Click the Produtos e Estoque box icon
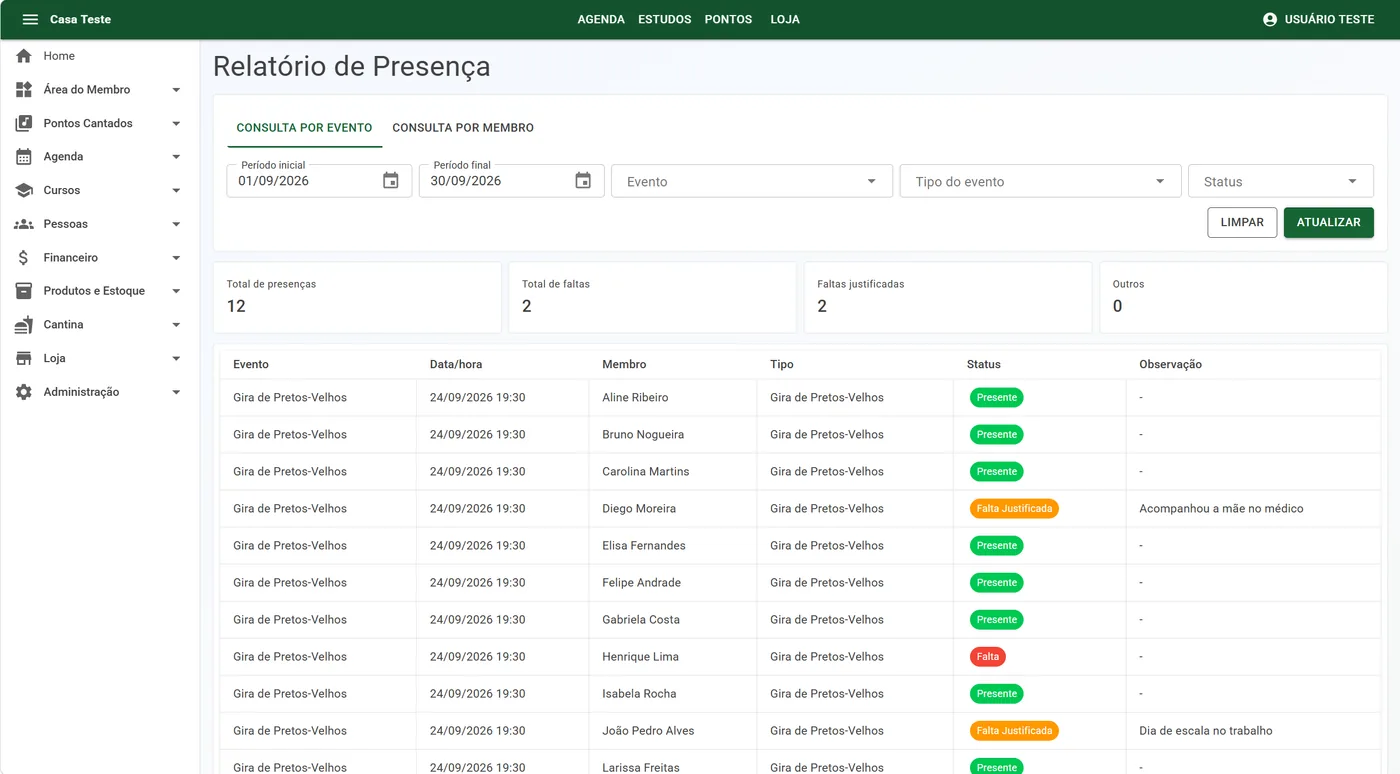This screenshot has width=1400, height=774. (24, 291)
